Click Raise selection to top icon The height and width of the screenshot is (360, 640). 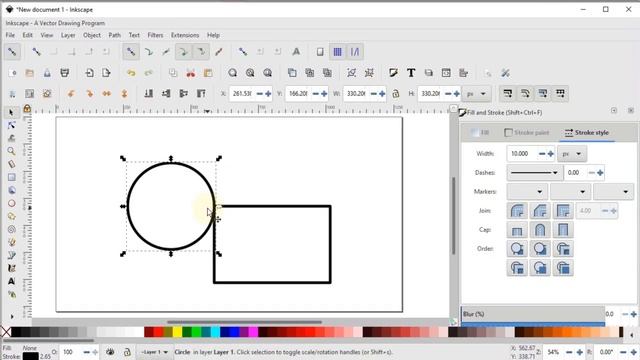pyautogui.click(x=201, y=94)
